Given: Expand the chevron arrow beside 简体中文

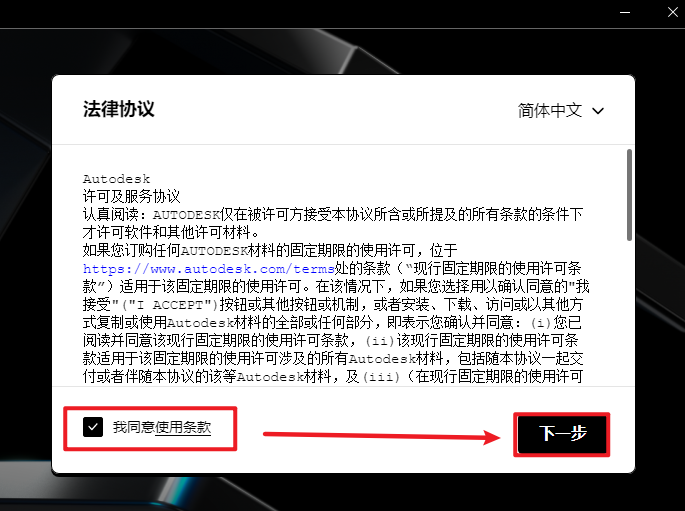Looking at the screenshot, I should (599, 111).
